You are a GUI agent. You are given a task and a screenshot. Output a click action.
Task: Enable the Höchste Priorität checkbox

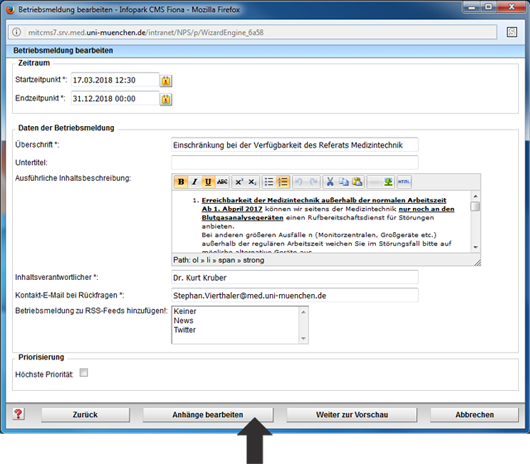83,373
